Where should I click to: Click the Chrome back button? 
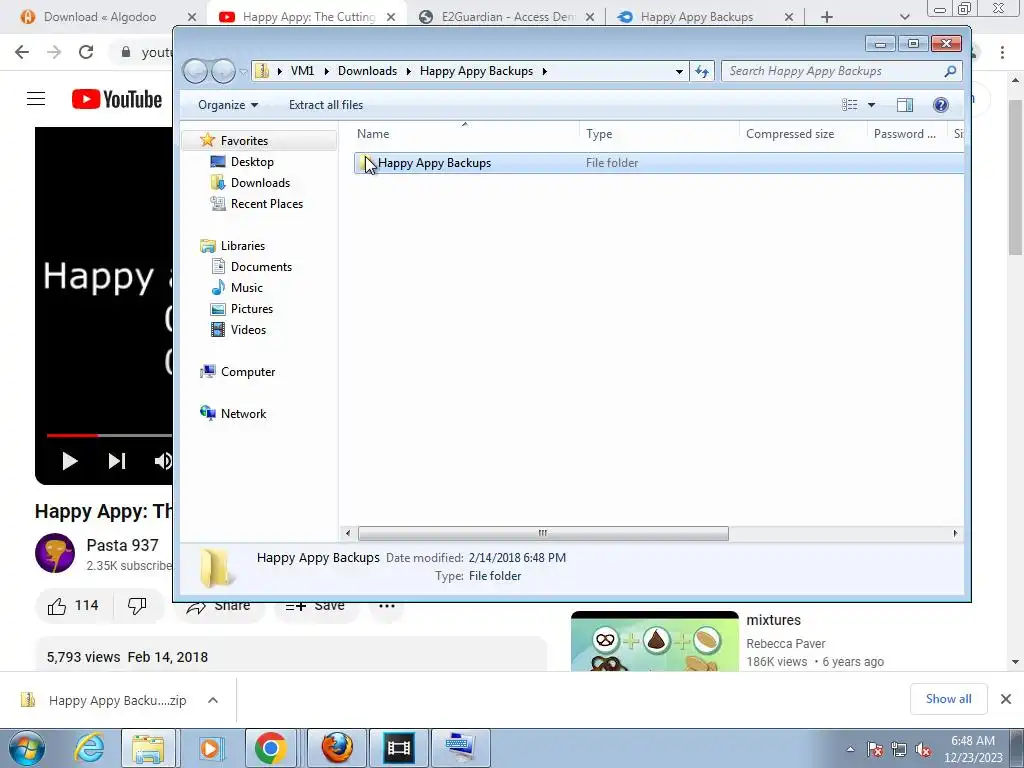tap(22, 52)
